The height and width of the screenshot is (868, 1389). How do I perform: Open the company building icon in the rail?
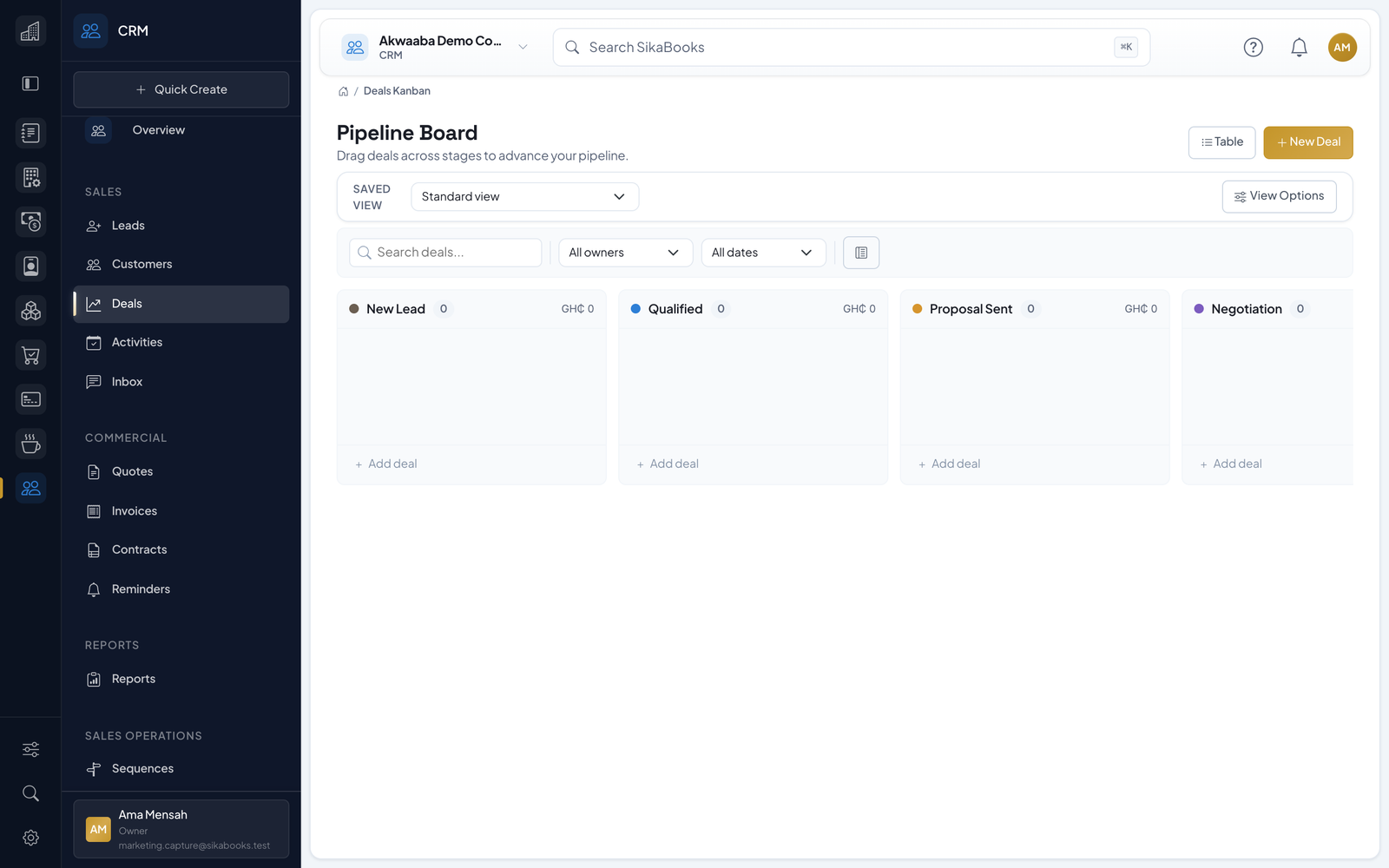[30, 31]
